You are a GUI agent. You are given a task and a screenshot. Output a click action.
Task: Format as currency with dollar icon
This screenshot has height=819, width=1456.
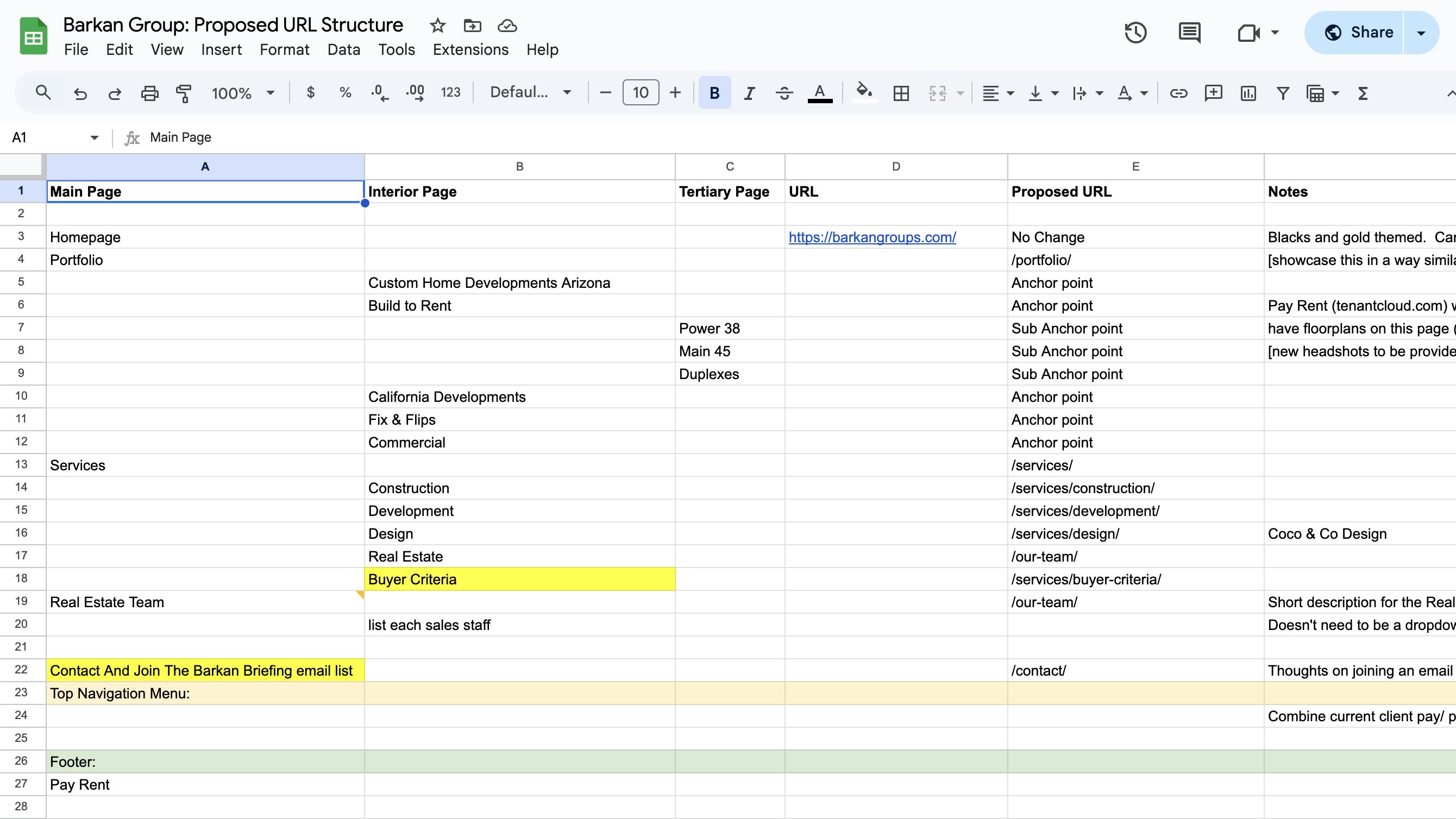coord(310,93)
